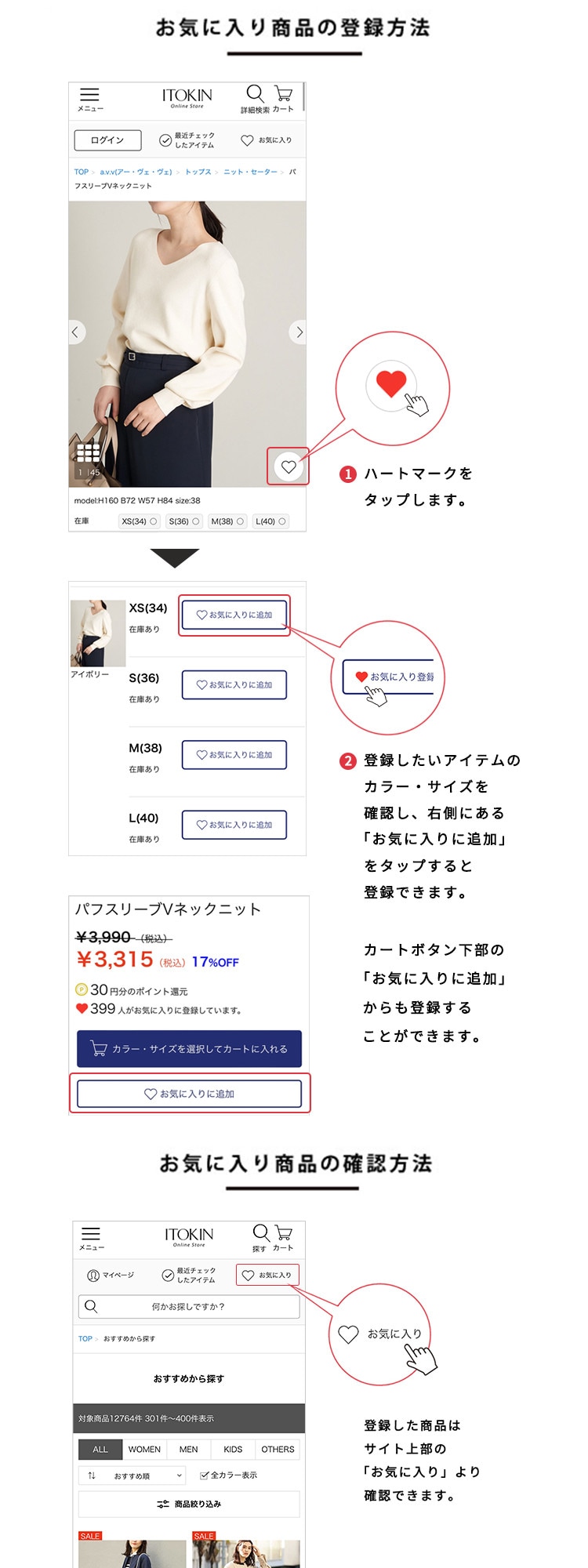Click the 商品絞り込み filter icon

(x=163, y=1504)
